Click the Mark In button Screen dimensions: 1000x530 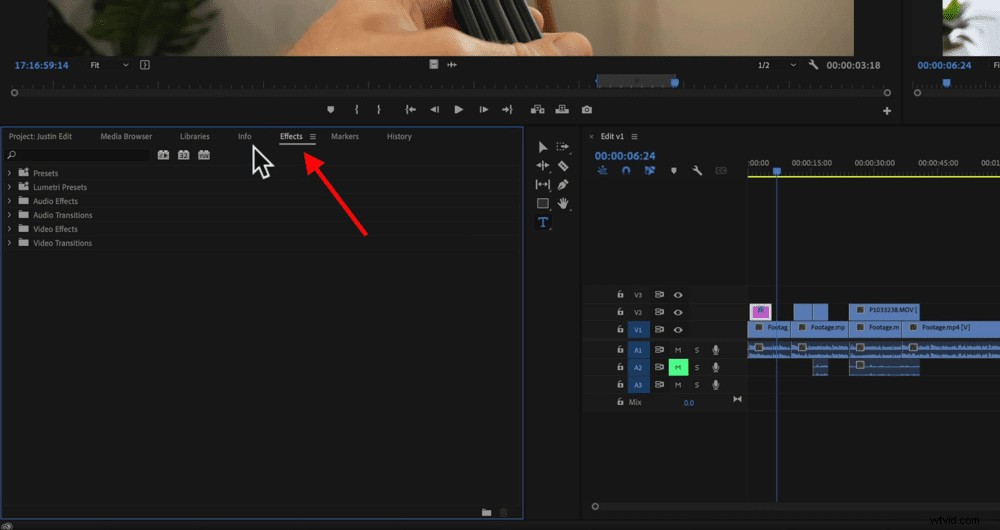357,110
